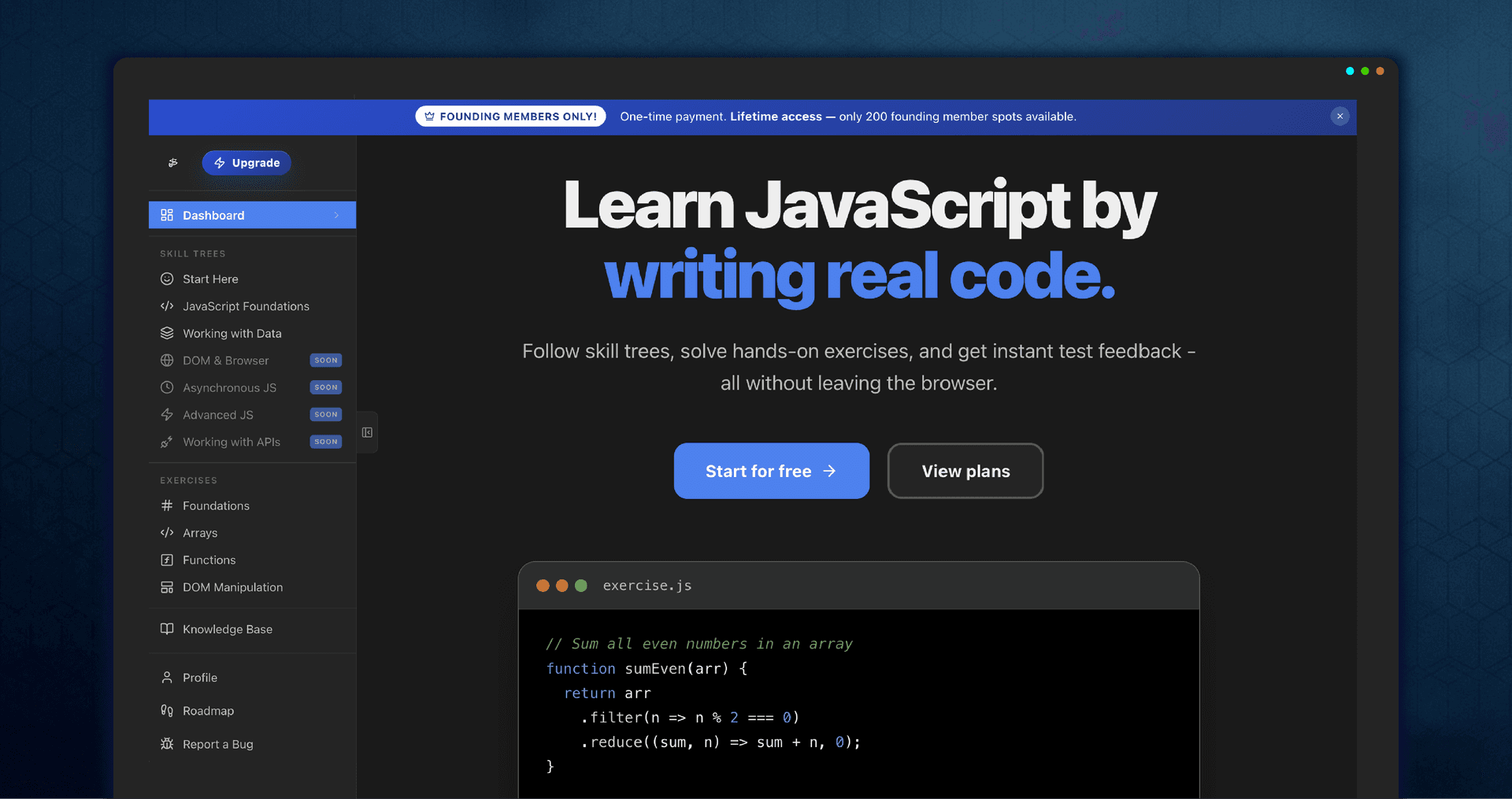Open the Dashboard menu item
This screenshot has width=1512, height=799.
pyautogui.click(x=252, y=215)
